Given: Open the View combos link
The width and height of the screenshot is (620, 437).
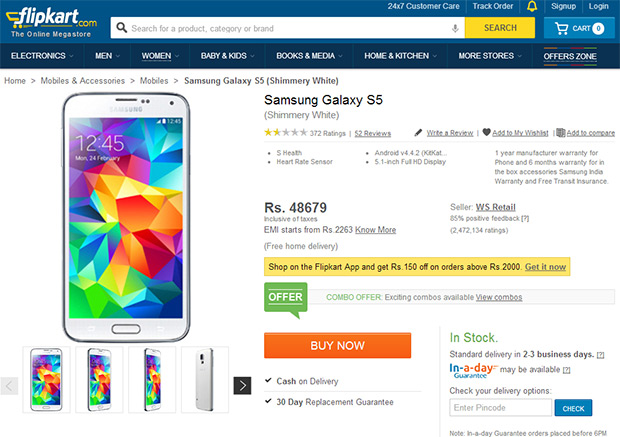Looking at the screenshot, I should (499, 297).
